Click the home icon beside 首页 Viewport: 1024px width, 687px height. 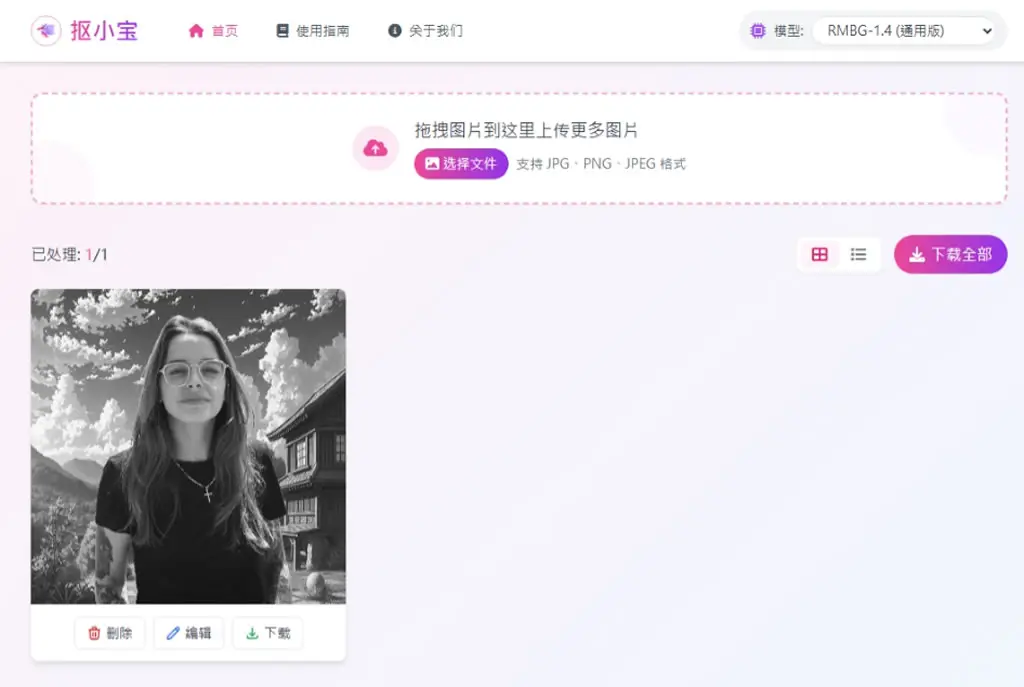pyautogui.click(x=196, y=31)
